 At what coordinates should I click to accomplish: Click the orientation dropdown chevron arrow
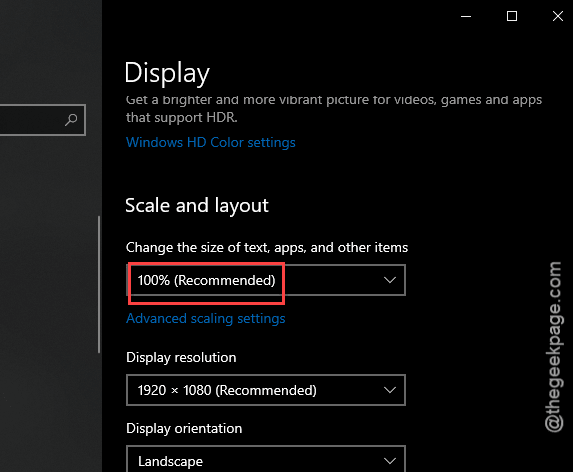[390, 461]
